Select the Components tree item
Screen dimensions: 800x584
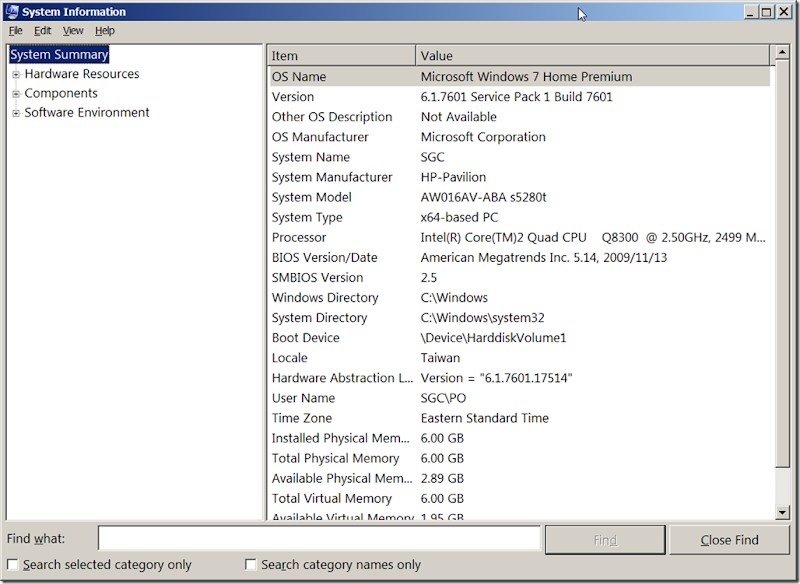[x=61, y=93]
